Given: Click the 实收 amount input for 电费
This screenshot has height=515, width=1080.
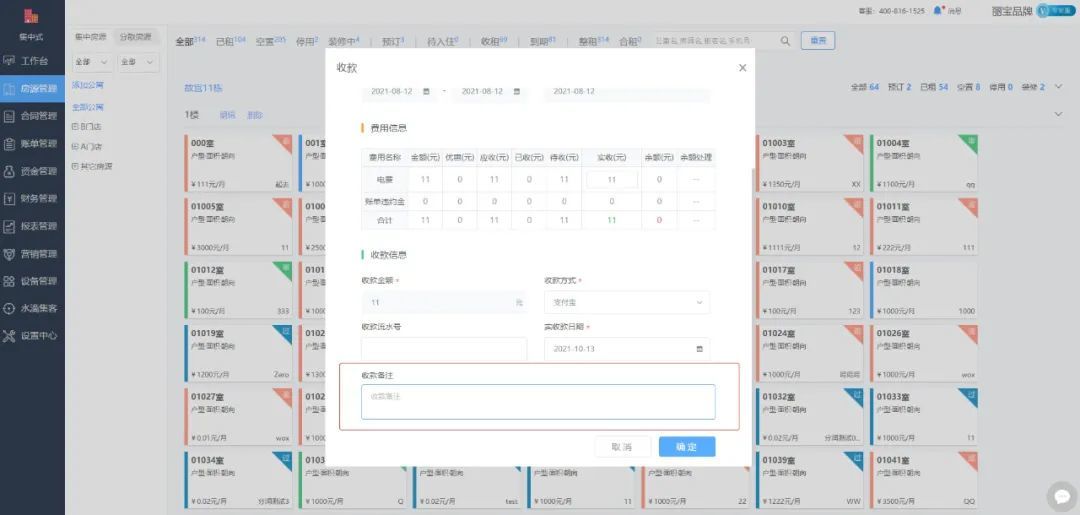Looking at the screenshot, I should 611,179.
